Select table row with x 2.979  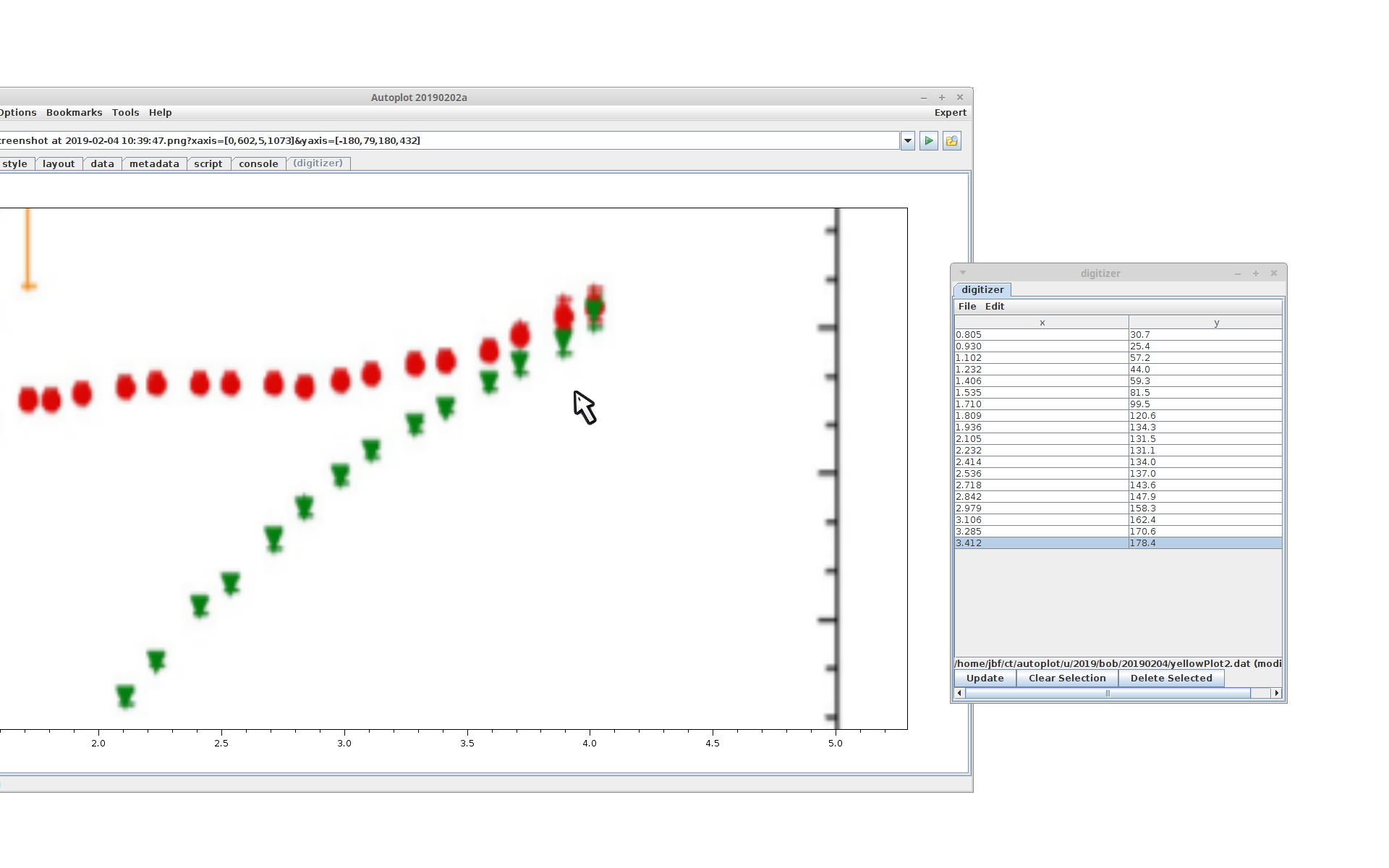[1118, 509]
